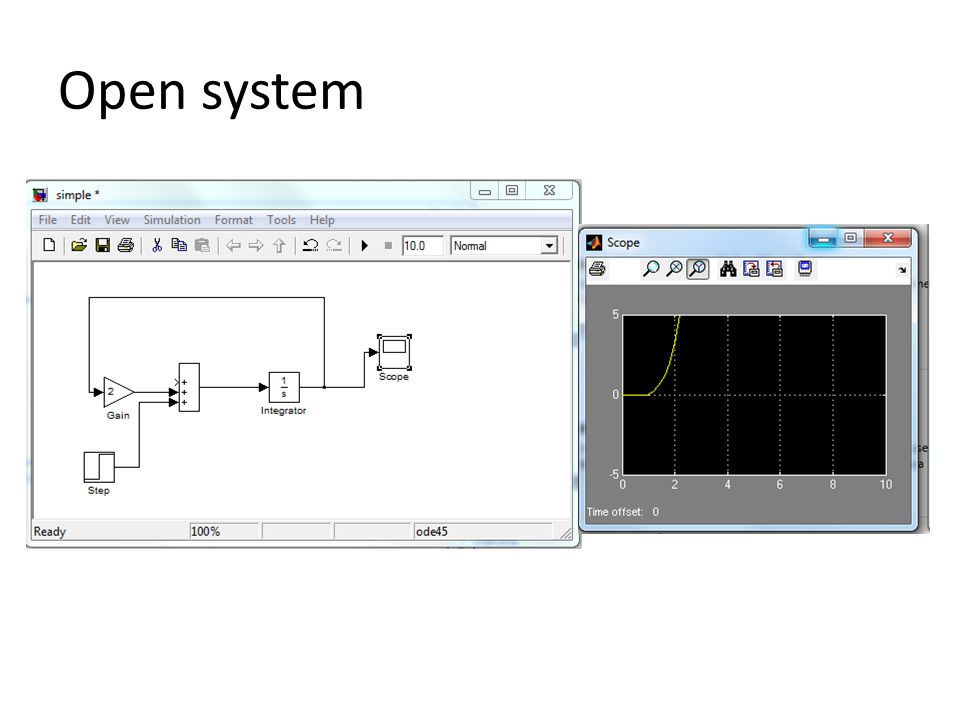Image resolution: width=960 pixels, height=720 pixels.
Task: Save the simple model with floppy icon
Action: pos(102,246)
